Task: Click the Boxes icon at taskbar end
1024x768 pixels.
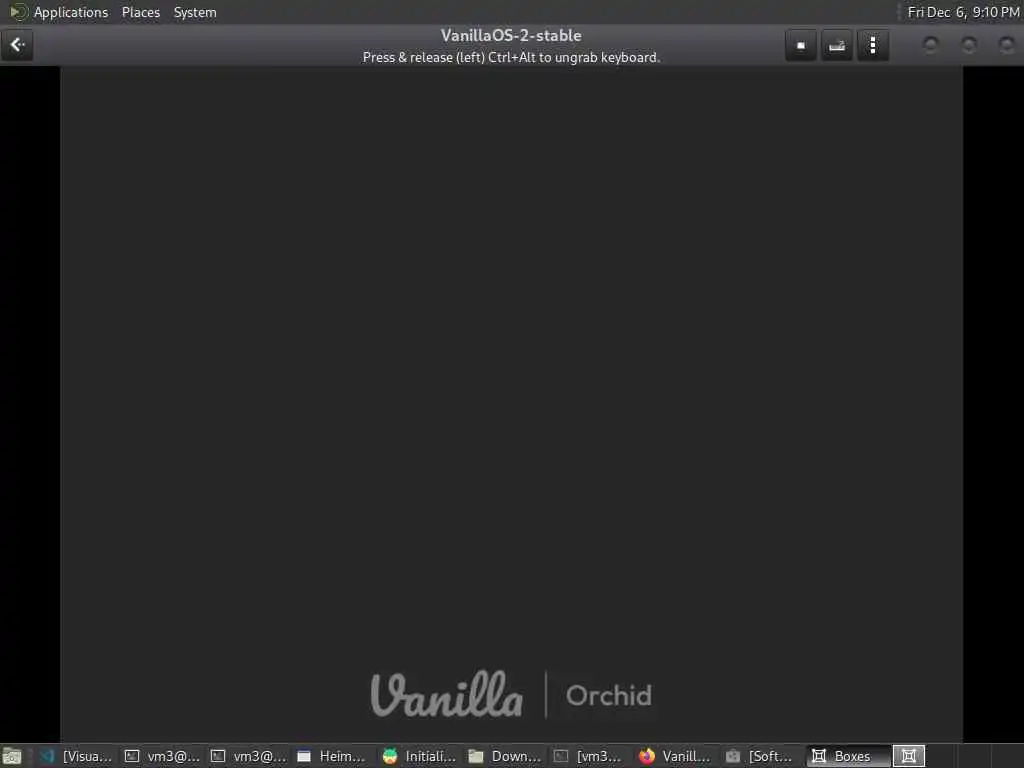Action: click(x=908, y=756)
